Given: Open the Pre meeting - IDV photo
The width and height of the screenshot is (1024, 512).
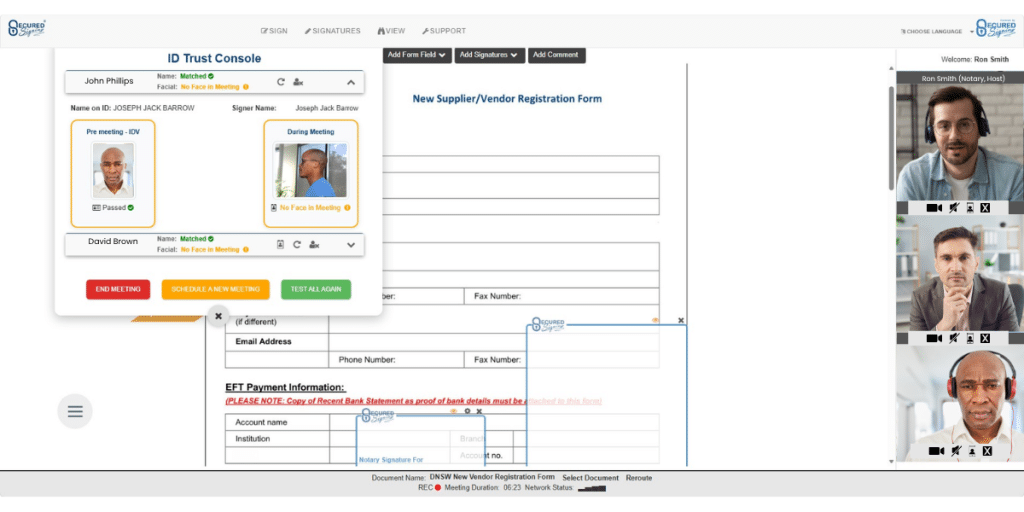Looking at the screenshot, I should (x=113, y=170).
